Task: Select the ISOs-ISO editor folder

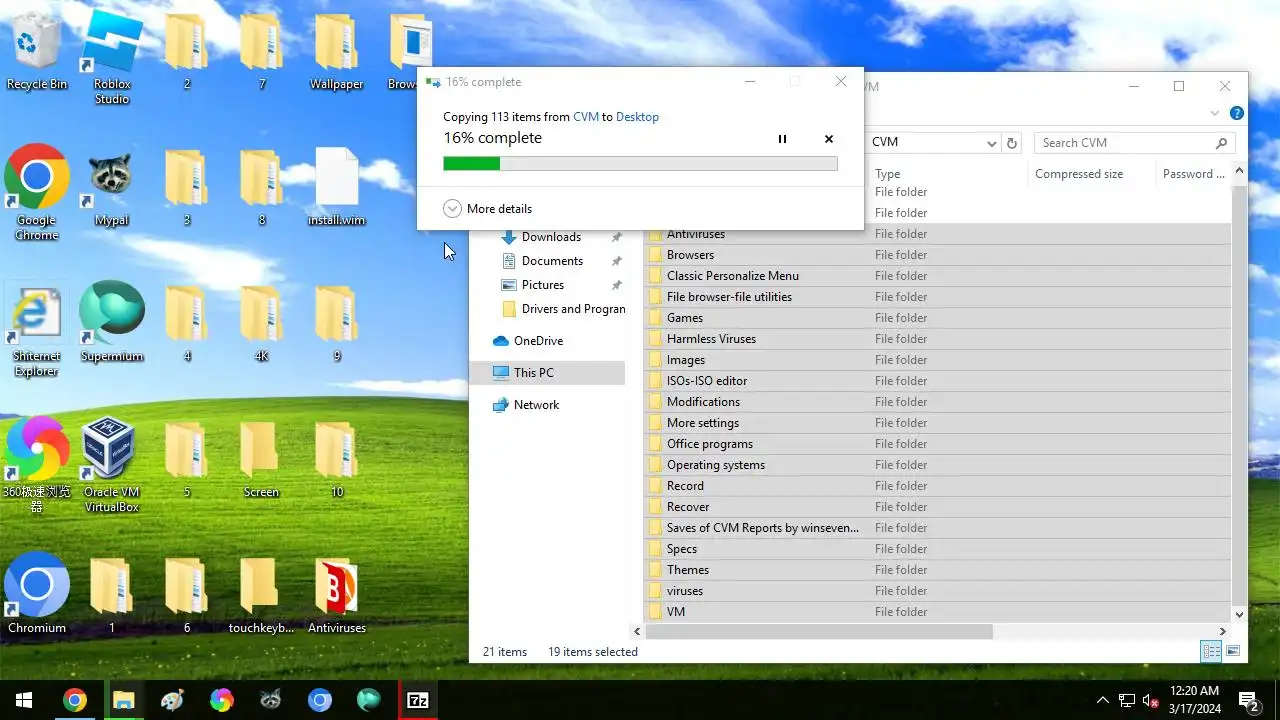Action: coord(938,381)
